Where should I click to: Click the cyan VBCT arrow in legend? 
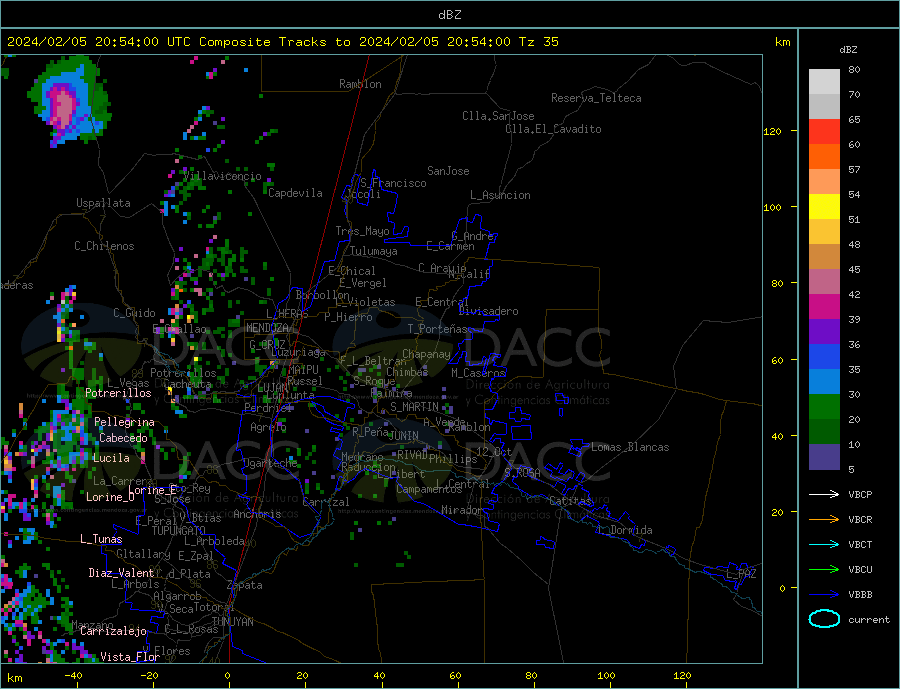tap(825, 544)
